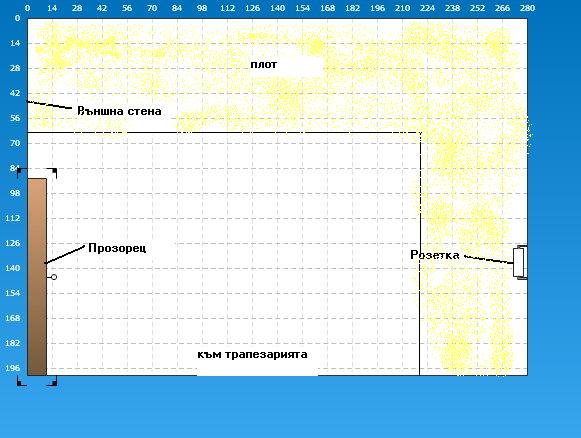Click the top-right selection corner of the window
The image size is (581, 438).
(52, 173)
